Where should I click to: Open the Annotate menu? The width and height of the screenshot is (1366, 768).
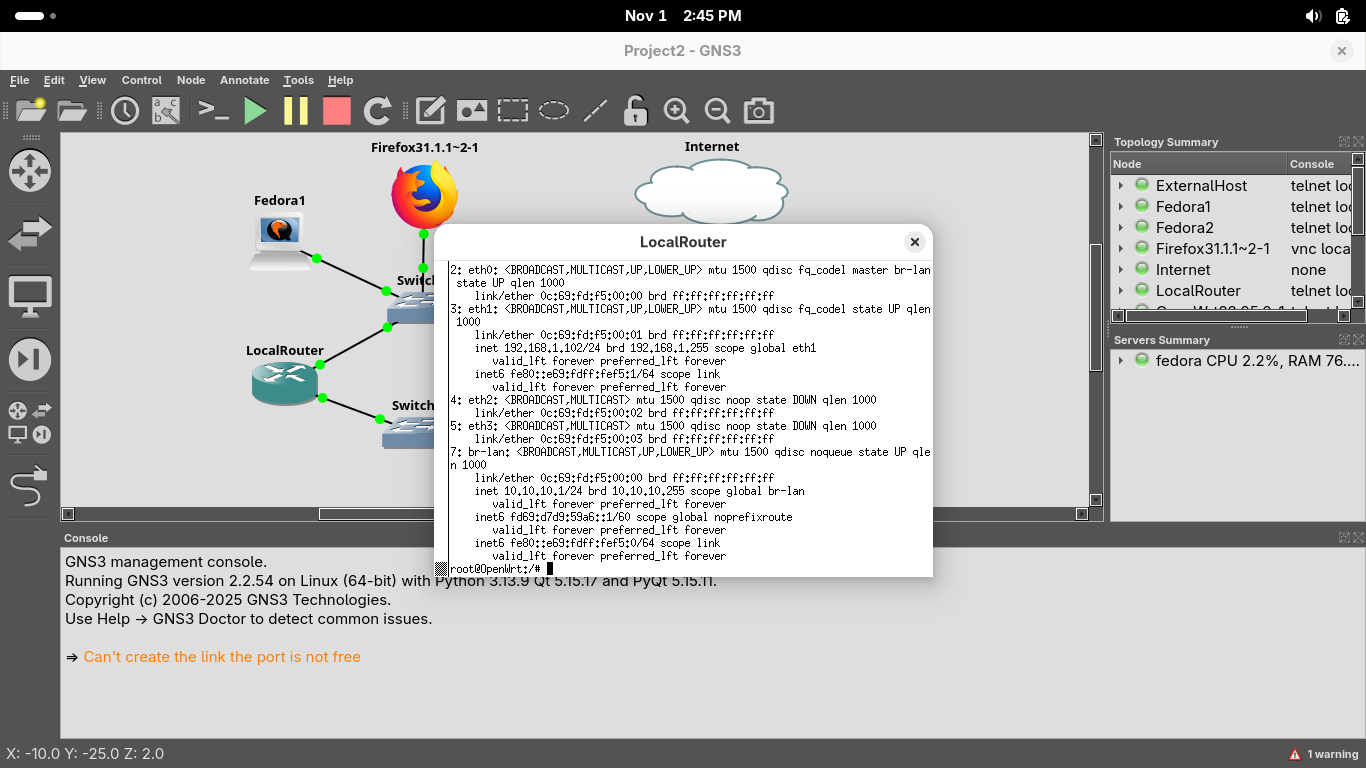coord(244,80)
